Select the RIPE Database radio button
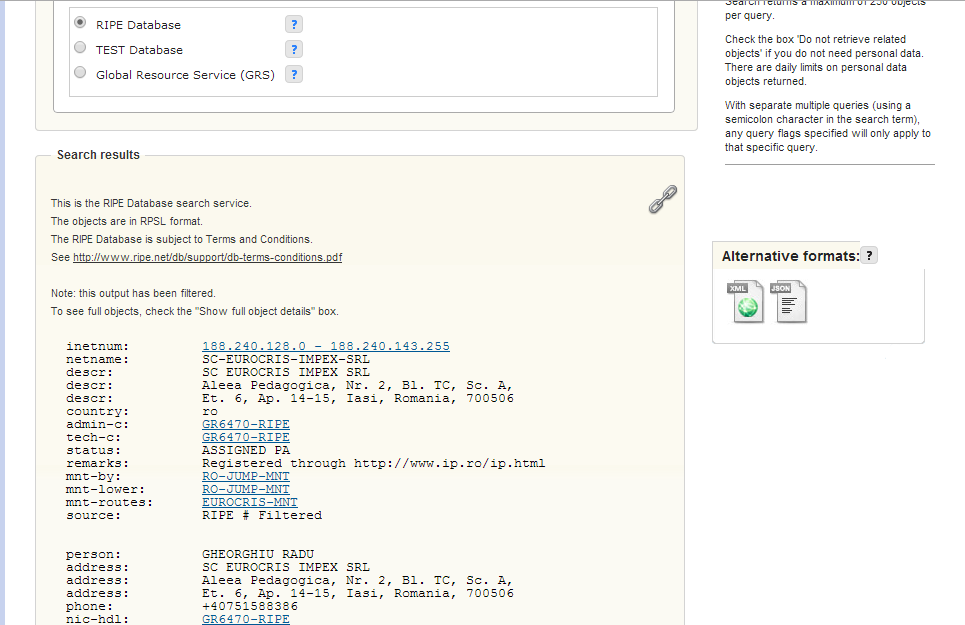This screenshot has height=625, width=965. pyautogui.click(x=80, y=22)
